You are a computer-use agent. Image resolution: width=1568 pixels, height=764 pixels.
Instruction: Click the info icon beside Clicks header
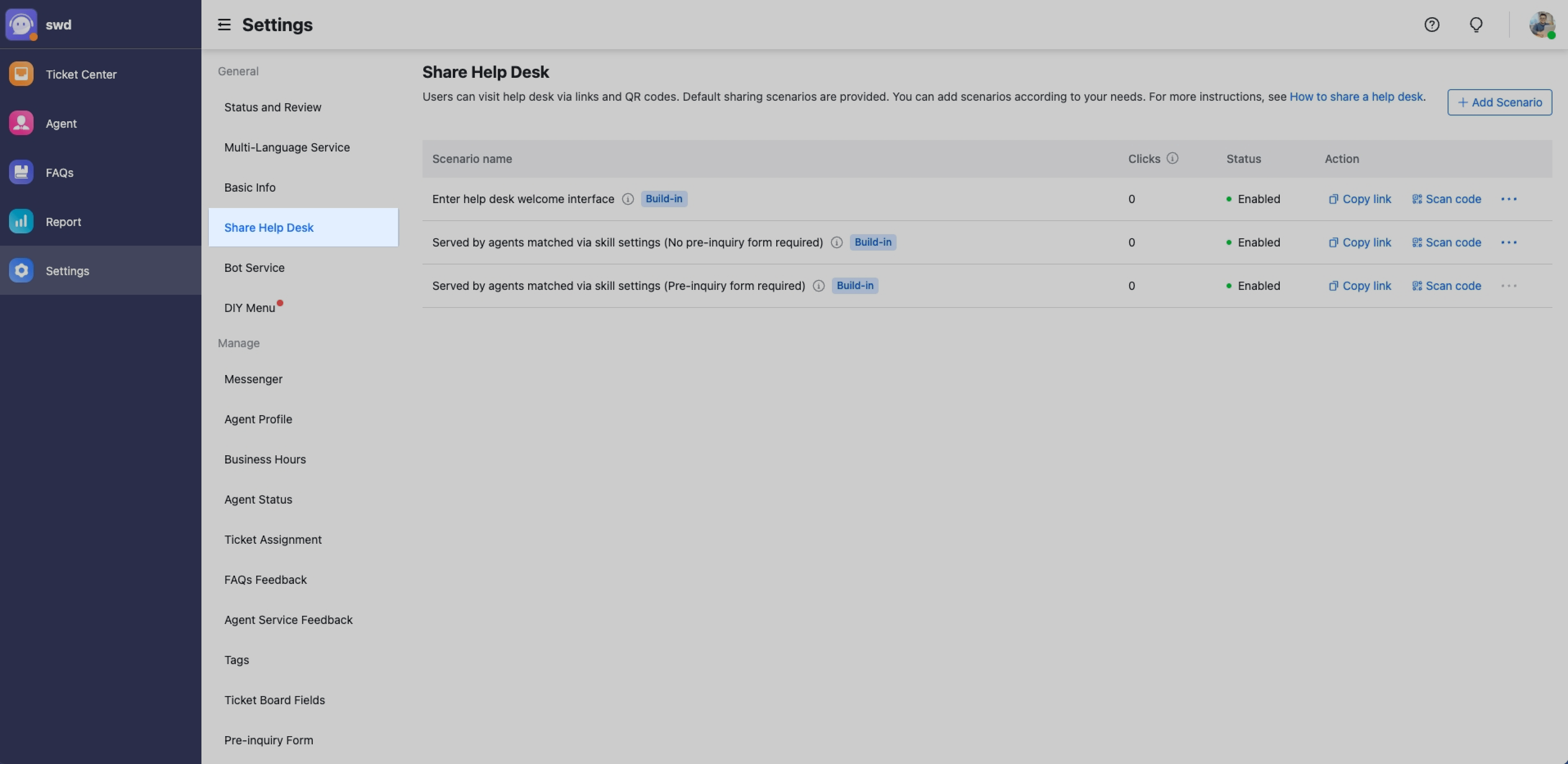pos(1173,158)
